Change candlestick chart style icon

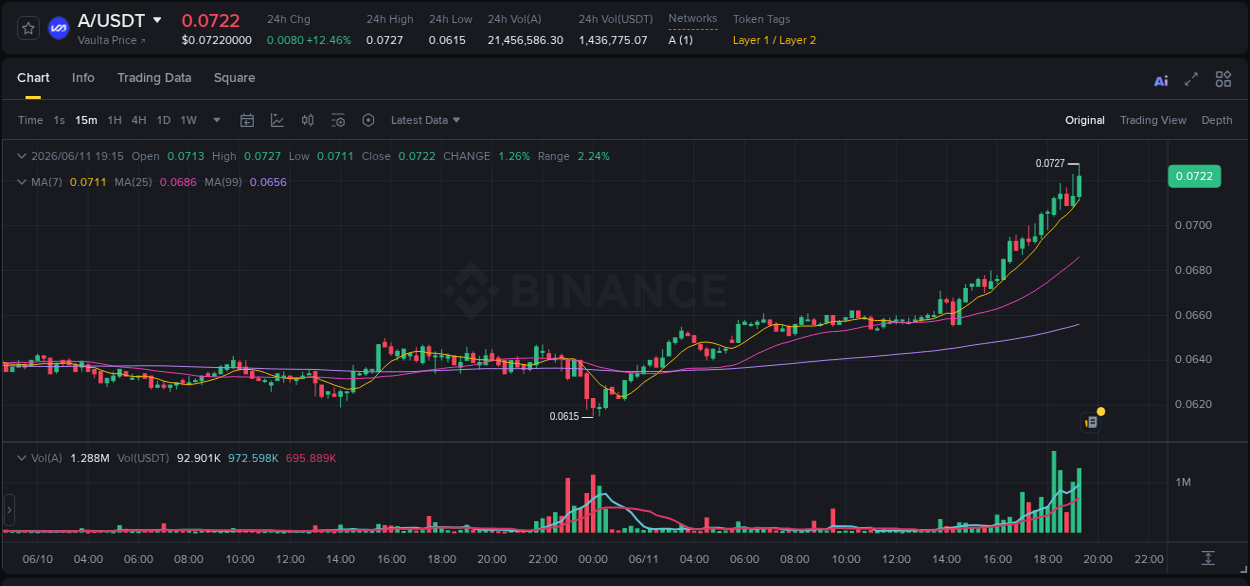point(308,120)
